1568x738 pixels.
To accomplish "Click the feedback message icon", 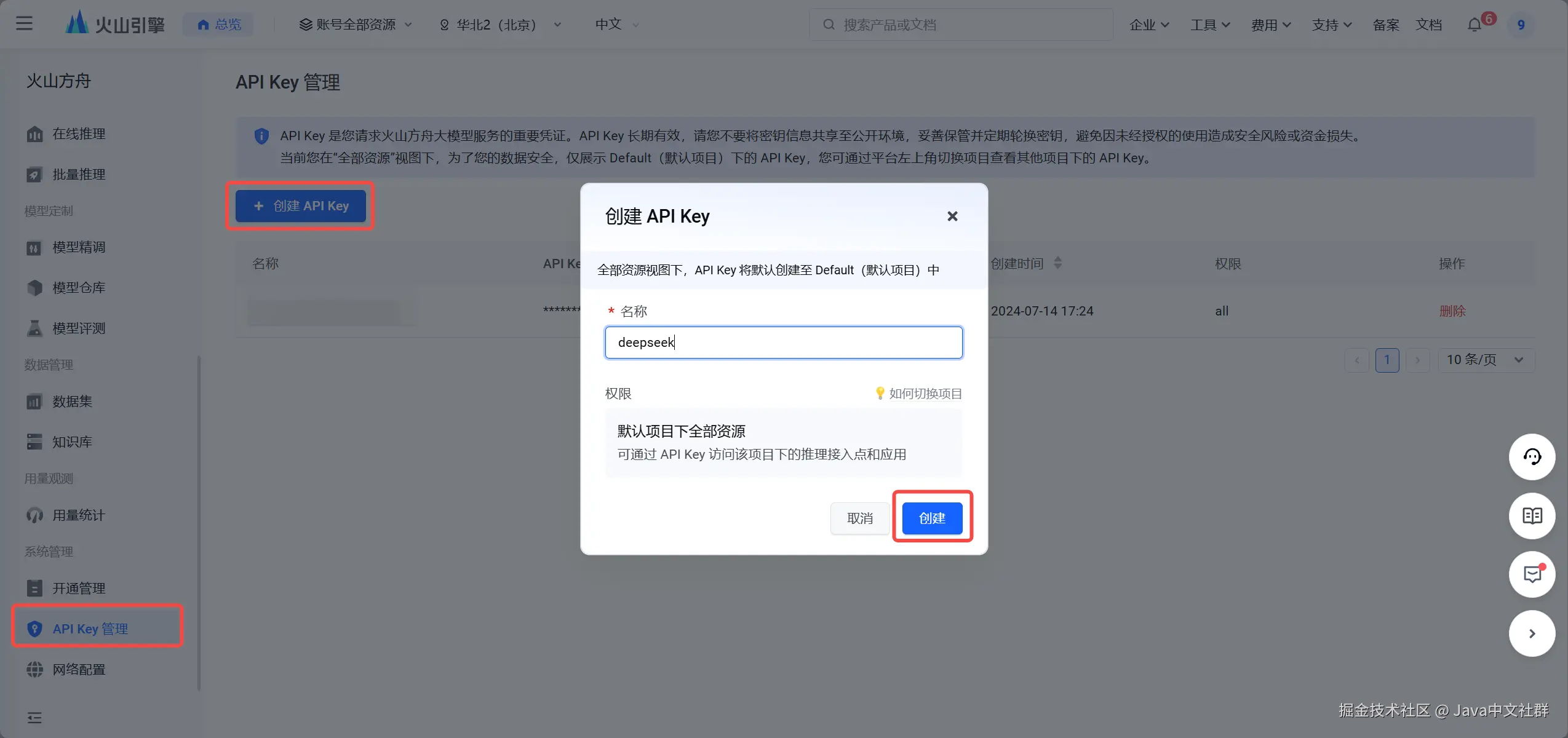I will [x=1532, y=574].
